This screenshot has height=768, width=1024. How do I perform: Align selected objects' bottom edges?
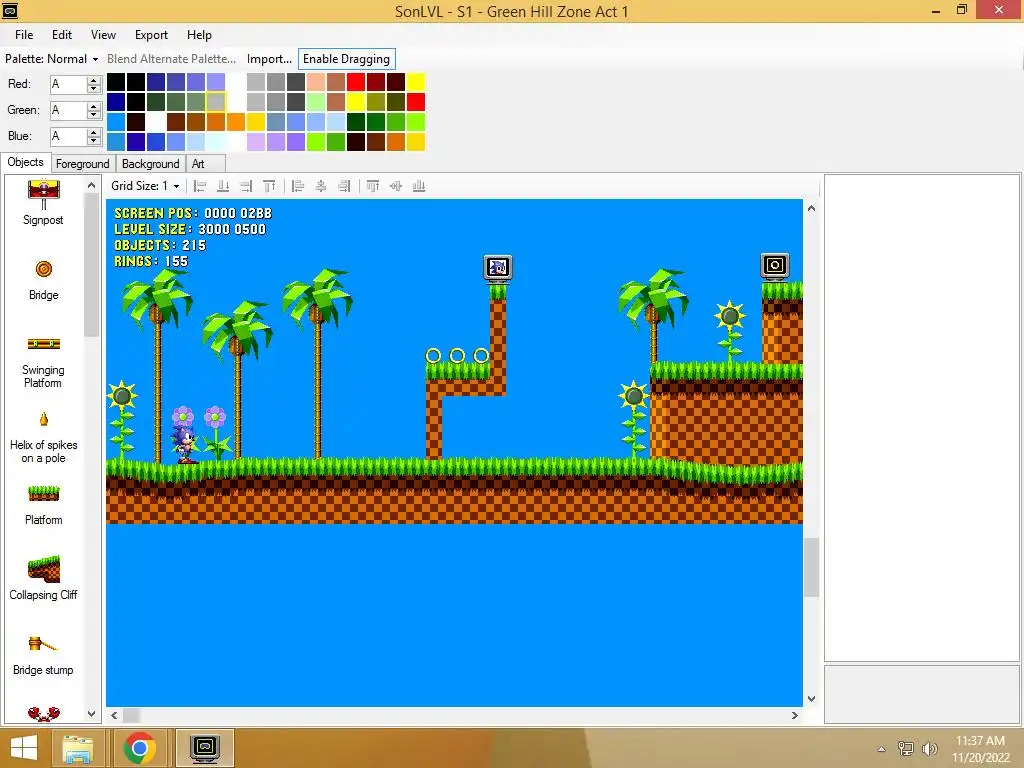pos(419,186)
